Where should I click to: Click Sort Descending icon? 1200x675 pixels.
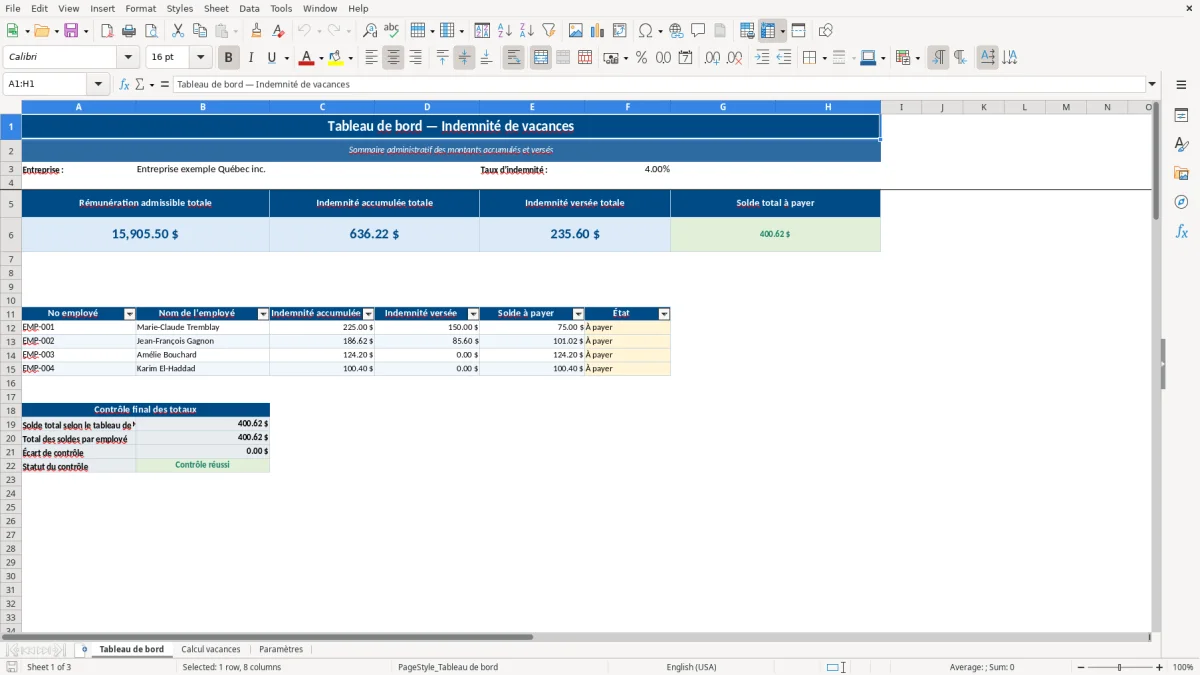[x=526, y=31]
